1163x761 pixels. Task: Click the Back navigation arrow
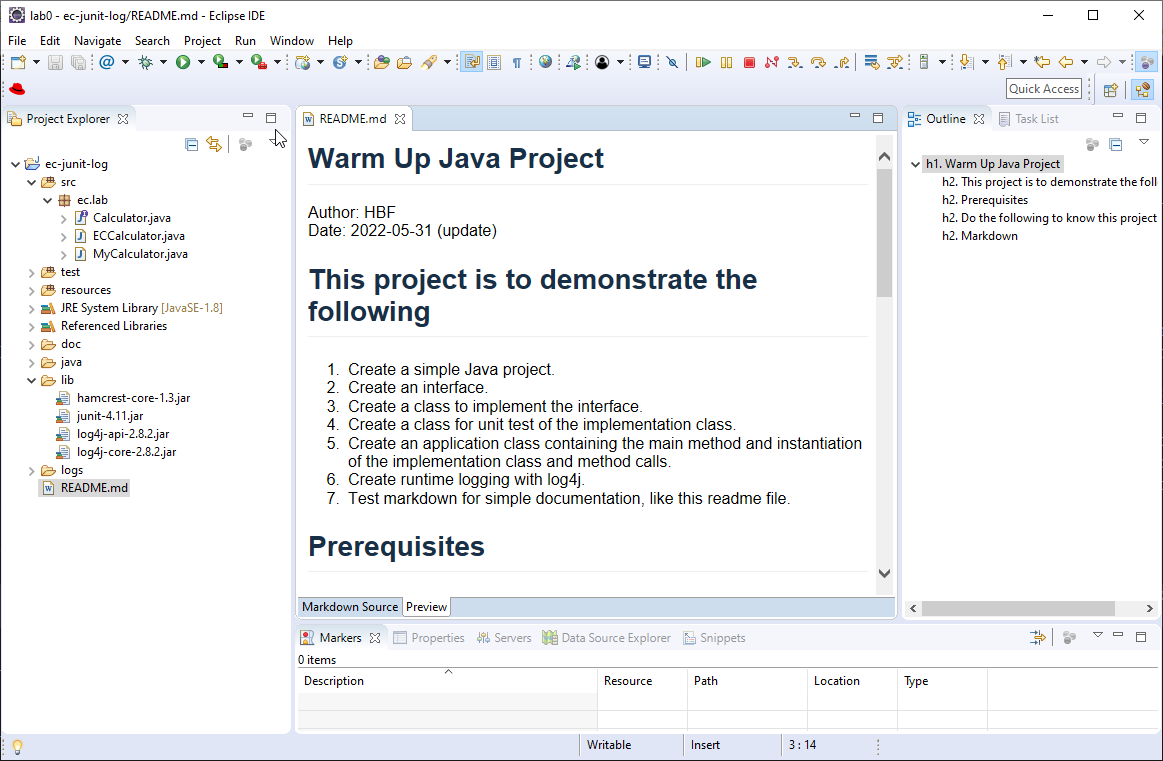(1066, 62)
